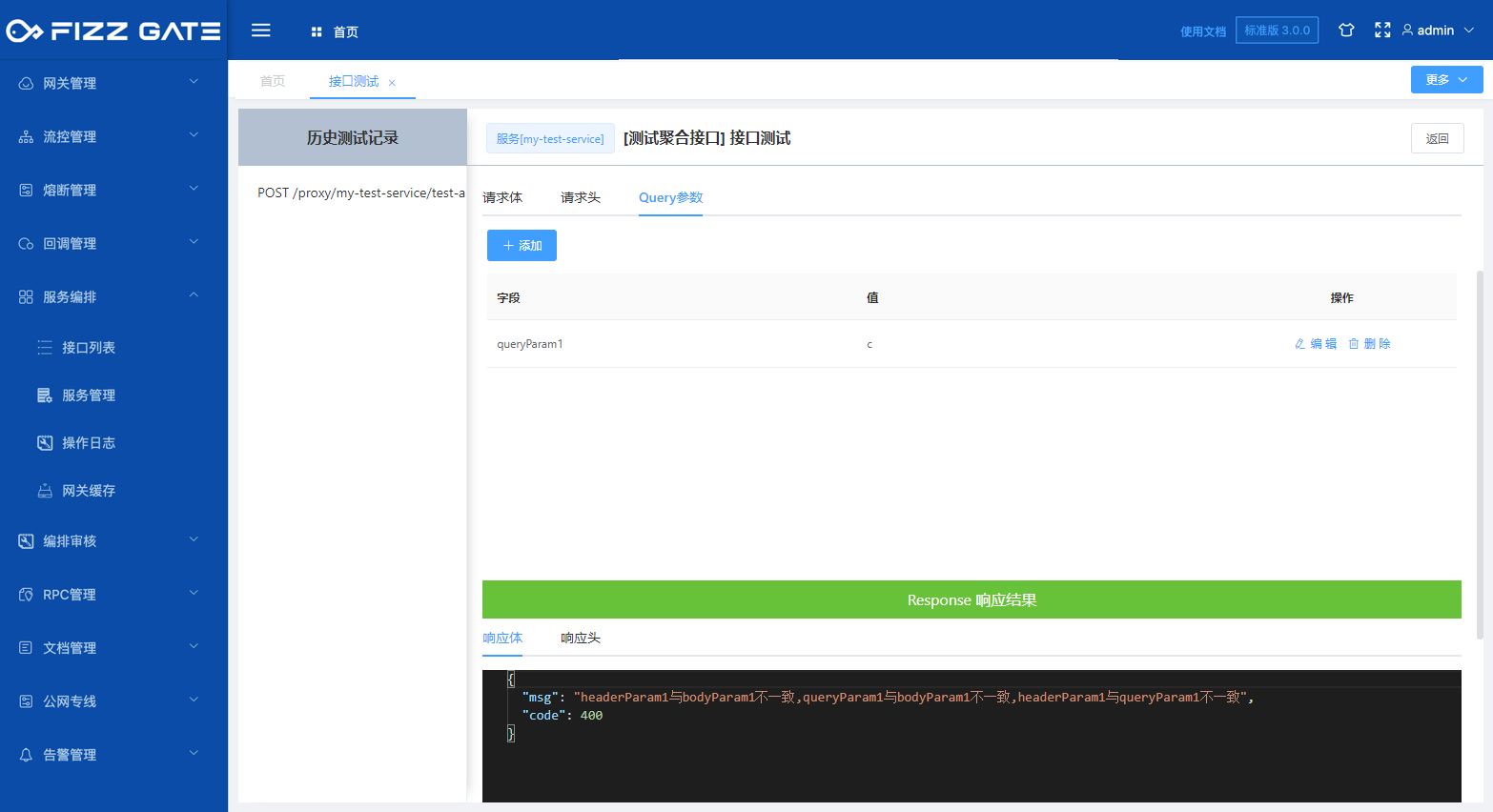Click the 服务编排 grid icon
Screen dimensions: 1493x812
point(26,297)
